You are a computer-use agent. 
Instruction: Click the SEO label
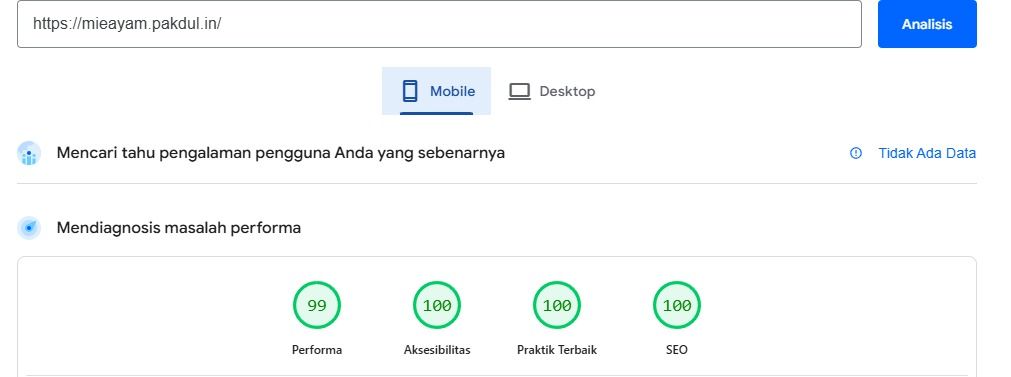click(x=677, y=350)
